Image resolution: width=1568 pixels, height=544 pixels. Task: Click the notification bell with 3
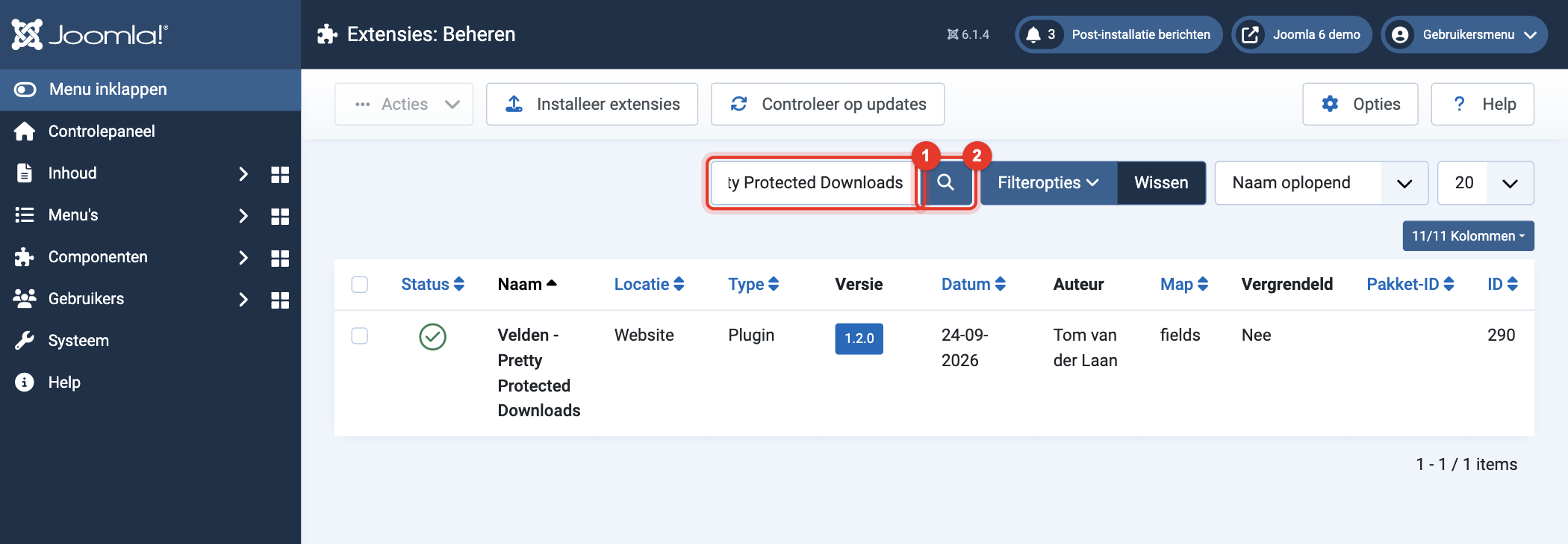click(x=1042, y=34)
